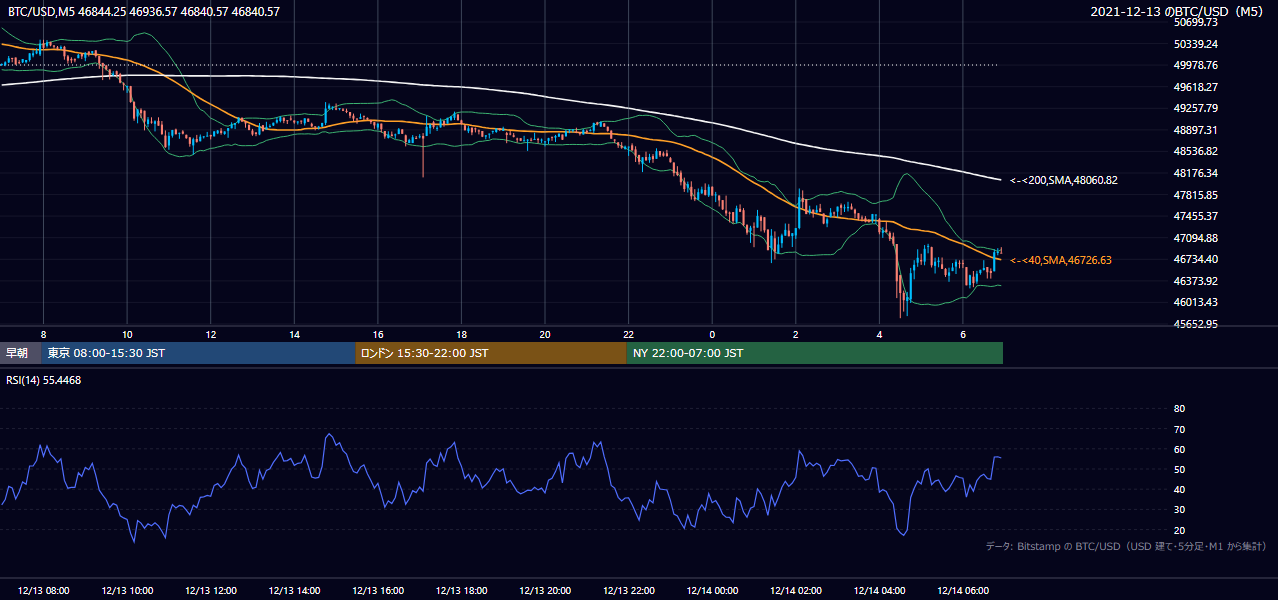
Task: Click the 12/13 12:00 date label
Action: 210,591
